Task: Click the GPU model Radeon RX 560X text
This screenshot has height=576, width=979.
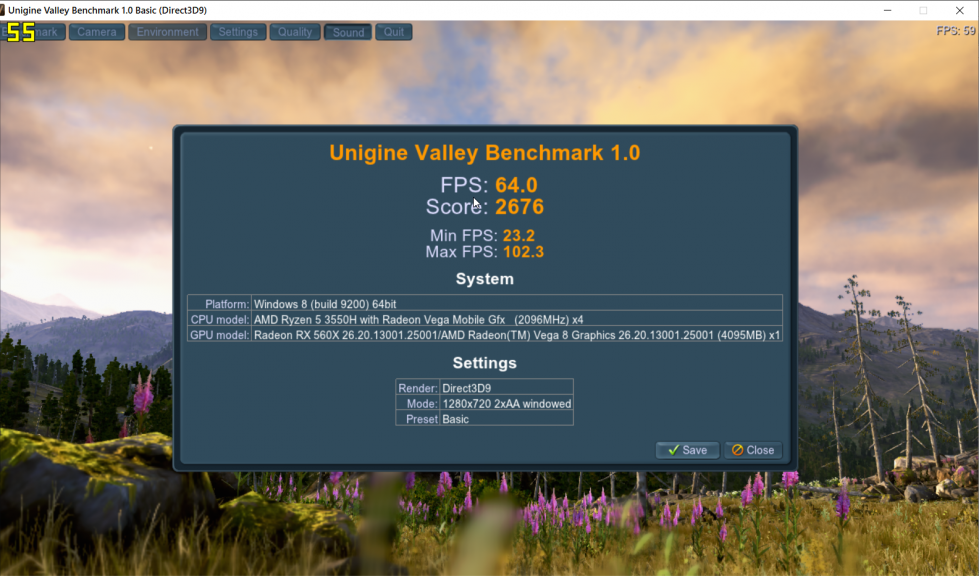Action: click(516, 335)
